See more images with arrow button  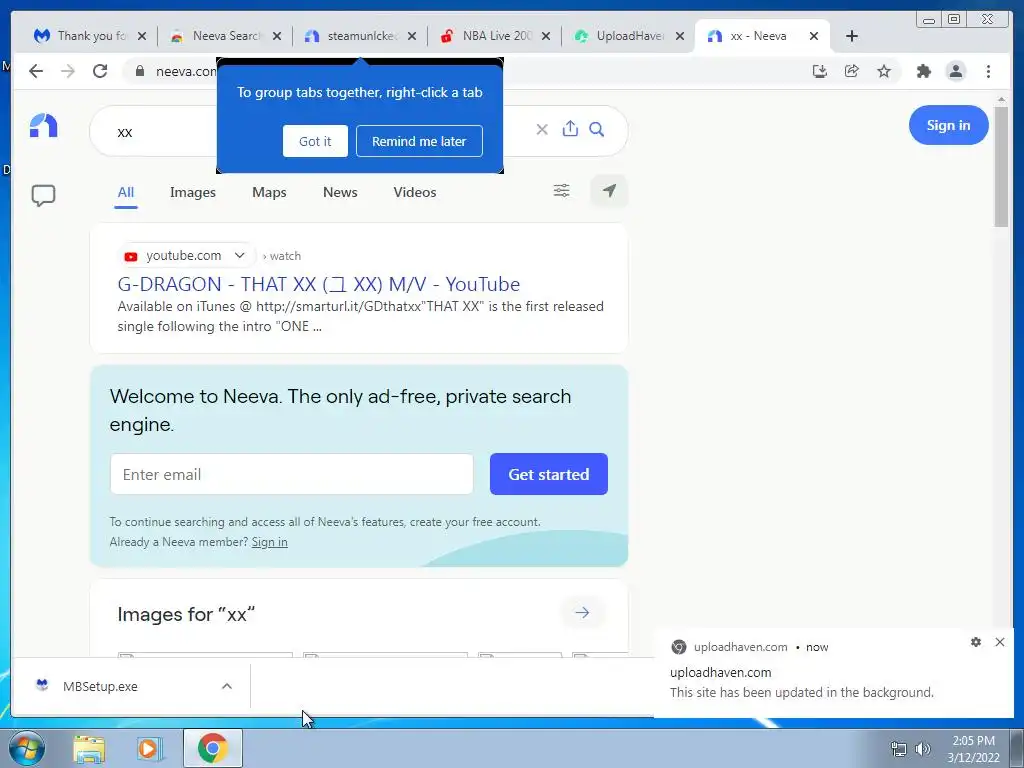[582, 613]
